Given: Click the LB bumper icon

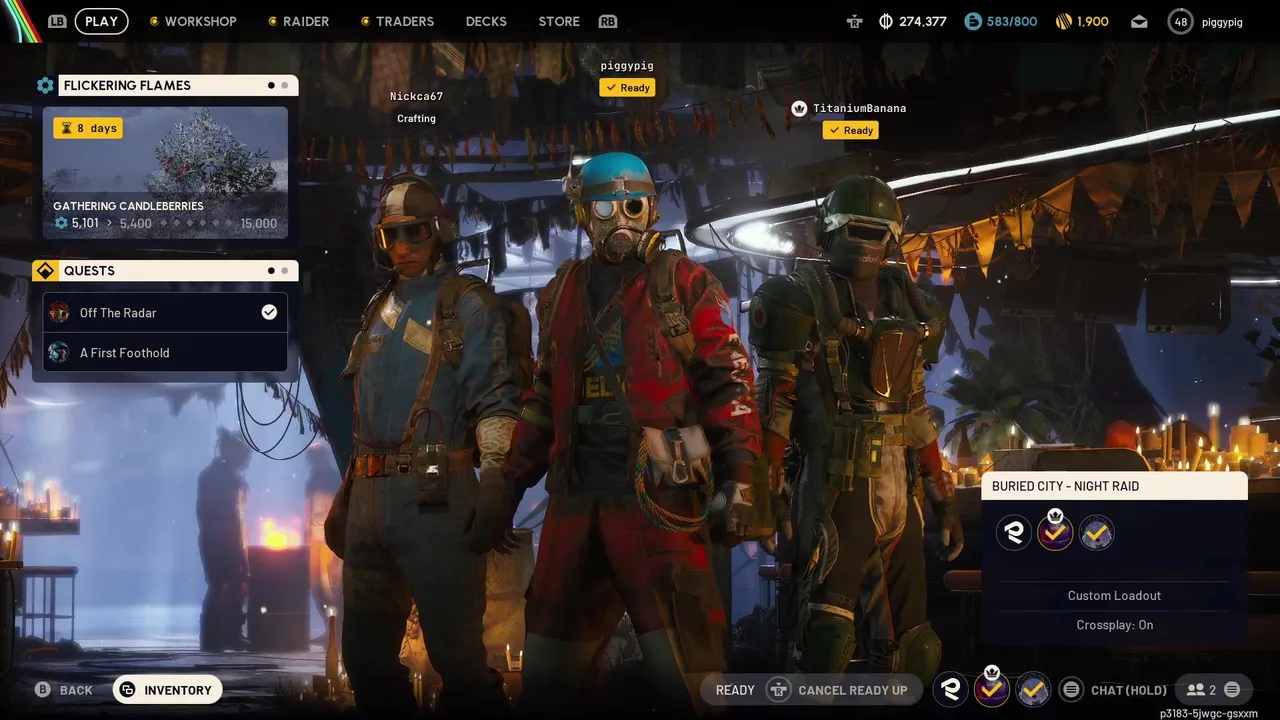Looking at the screenshot, I should pyautogui.click(x=57, y=21).
